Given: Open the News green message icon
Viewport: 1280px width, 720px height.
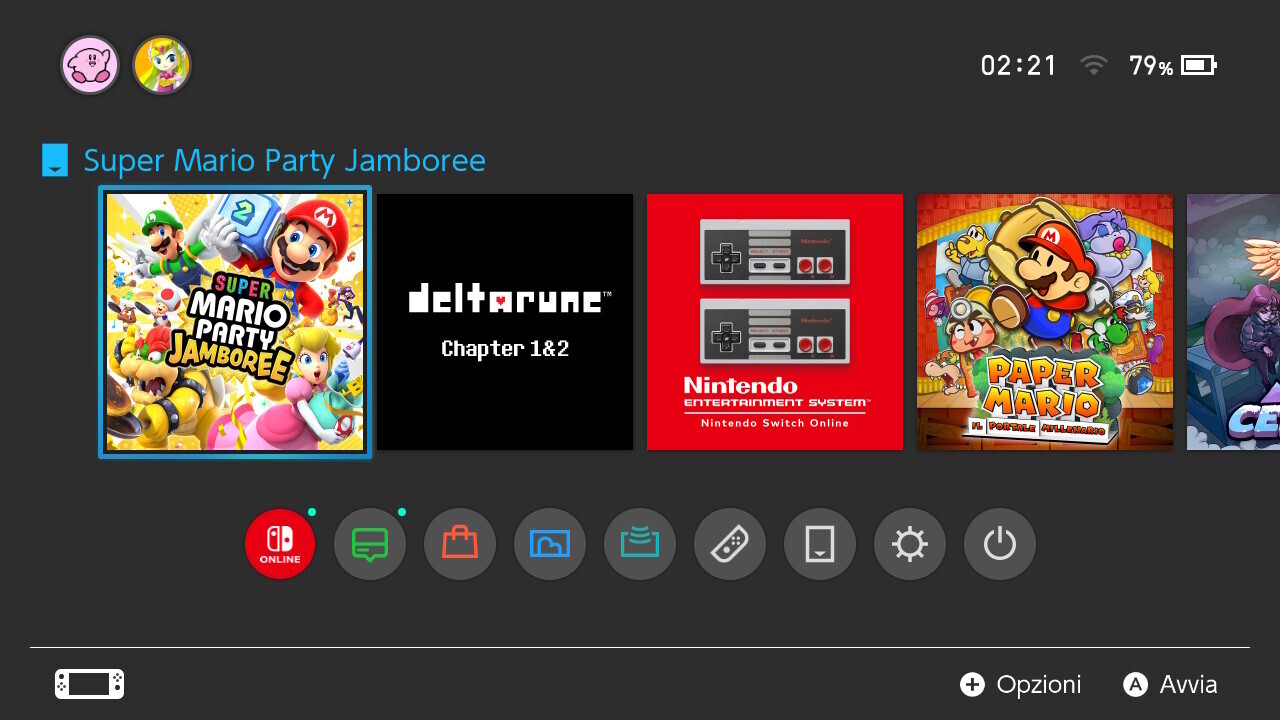Looking at the screenshot, I should [x=370, y=544].
